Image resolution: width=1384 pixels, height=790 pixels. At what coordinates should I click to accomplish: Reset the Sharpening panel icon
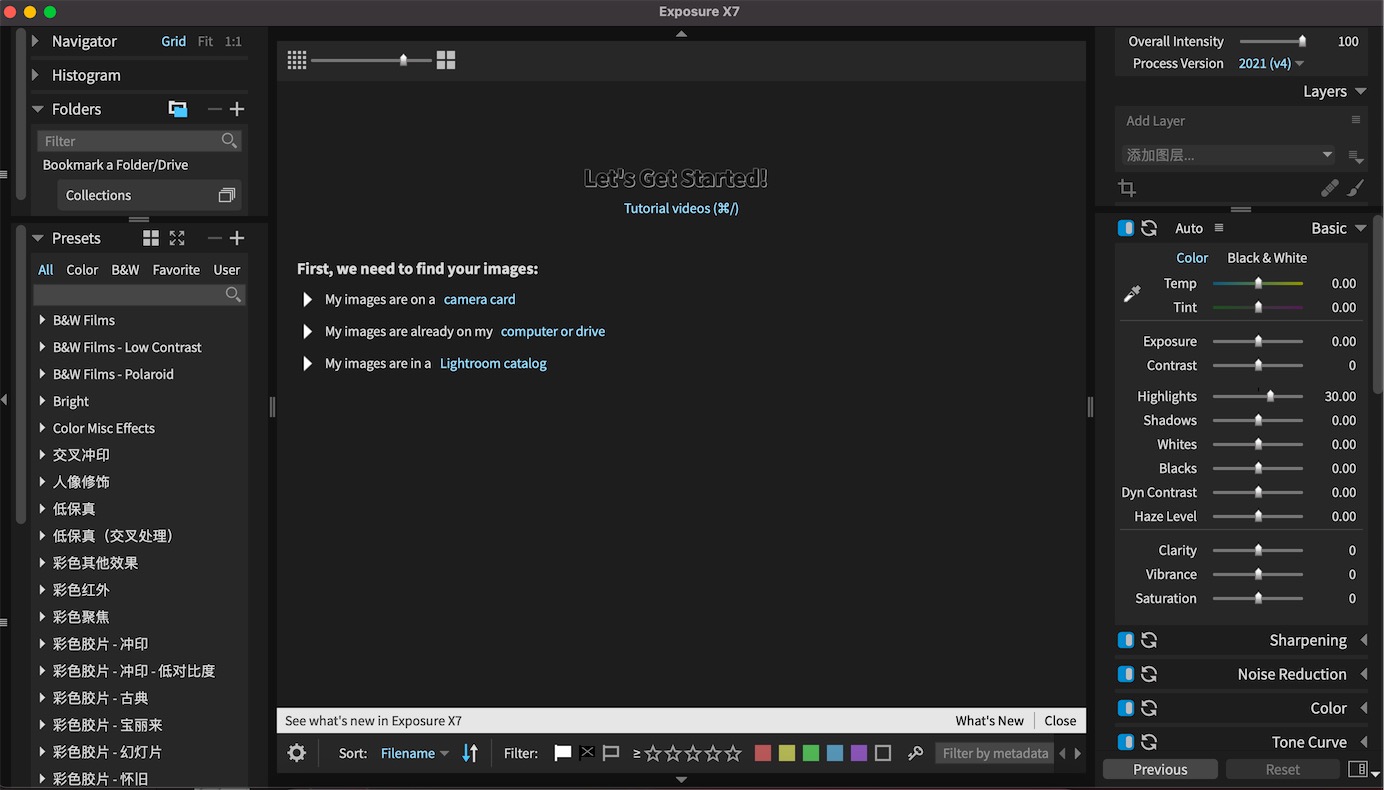(1149, 640)
